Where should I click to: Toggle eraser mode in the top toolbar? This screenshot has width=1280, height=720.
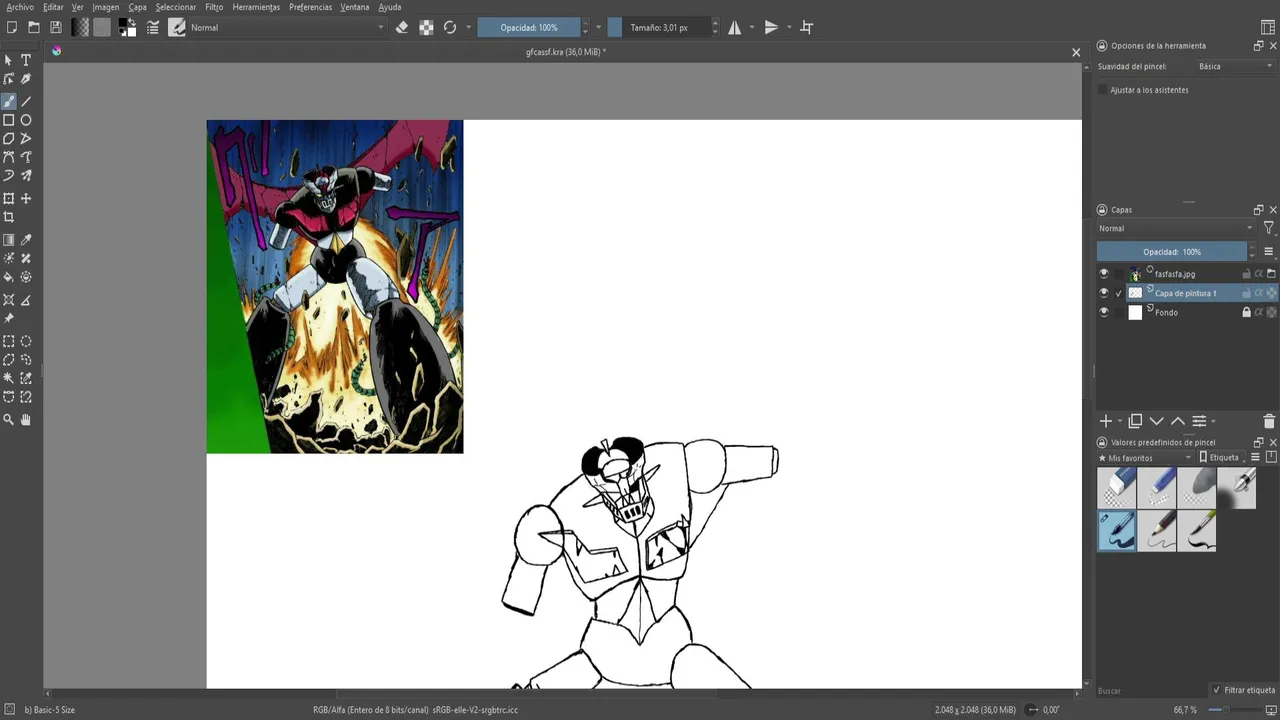coord(402,28)
